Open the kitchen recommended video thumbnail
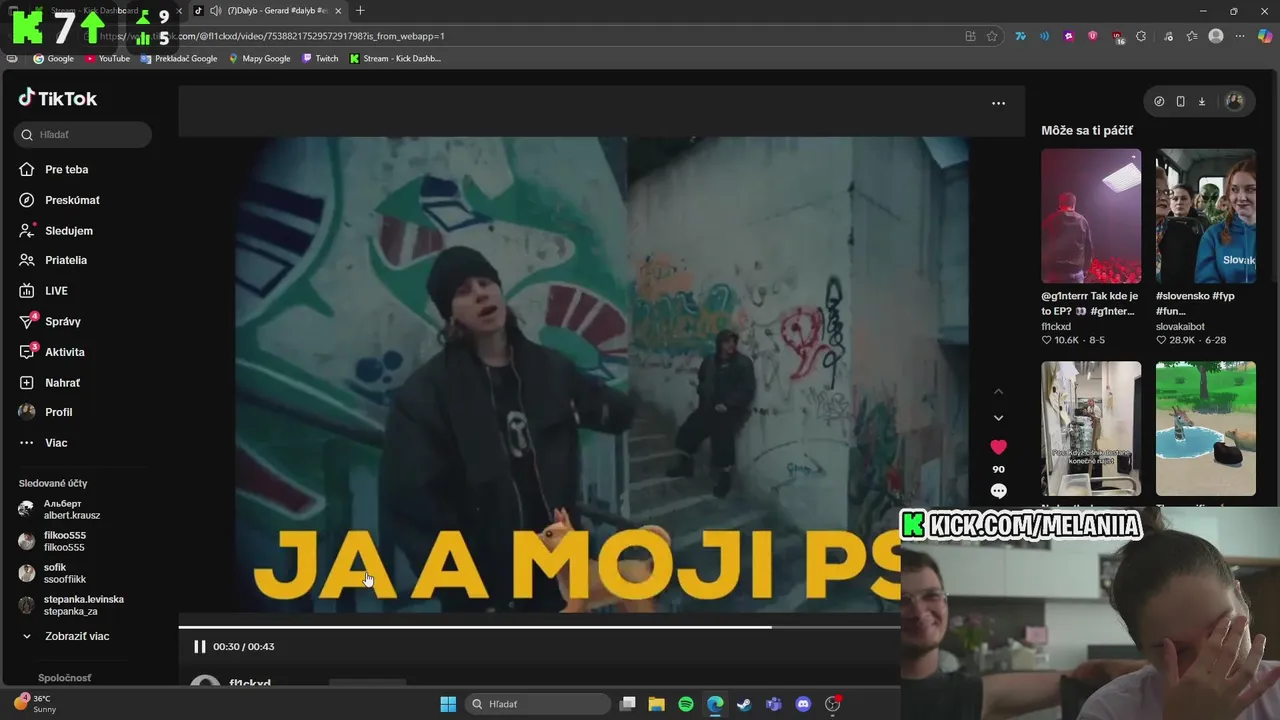 [x=1091, y=428]
